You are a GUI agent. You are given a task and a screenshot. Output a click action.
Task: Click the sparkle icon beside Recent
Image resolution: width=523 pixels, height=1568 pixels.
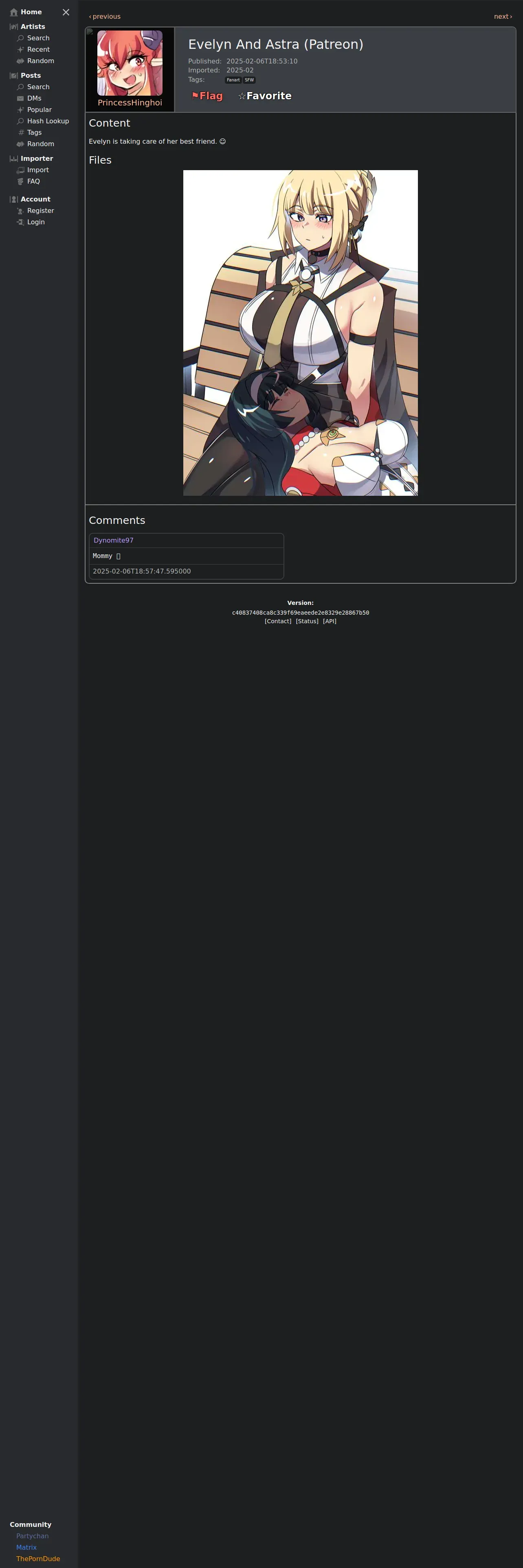pyautogui.click(x=21, y=50)
